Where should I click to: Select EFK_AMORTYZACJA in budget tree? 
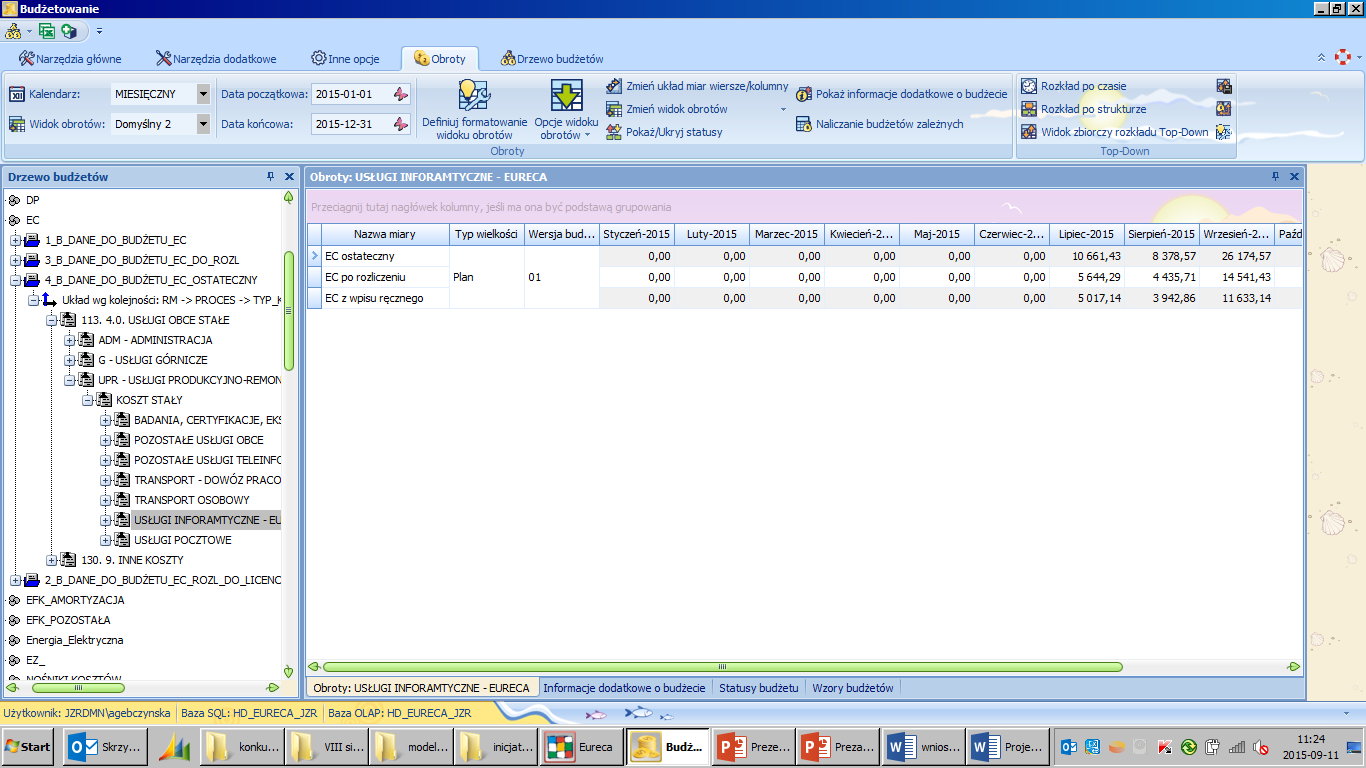75,600
